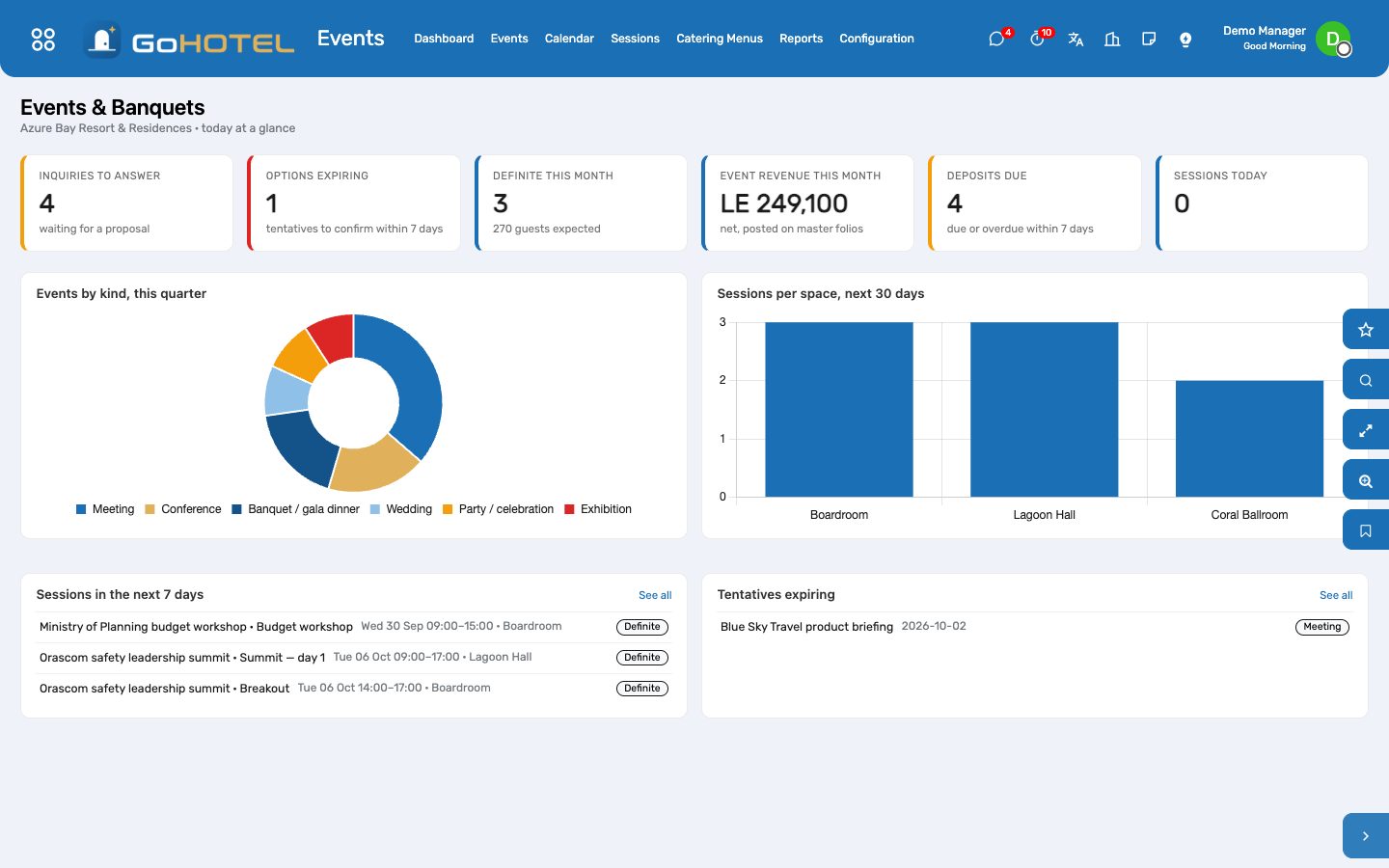Open the Sessions menu
The width and height of the screenshot is (1389, 868).
[635, 39]
